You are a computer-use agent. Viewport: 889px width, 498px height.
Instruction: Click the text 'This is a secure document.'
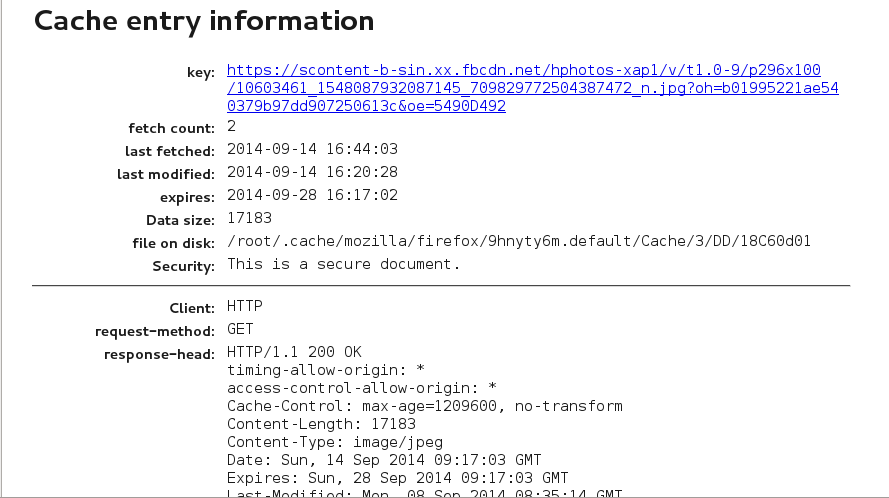pyautogui.click(x=344, y=264)
